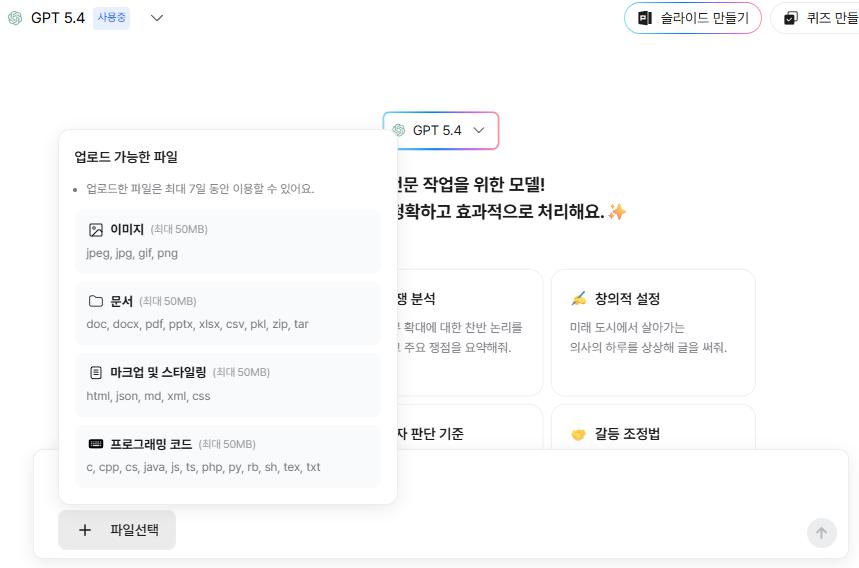
Task: Click the c, cpp, cs, java extension list
Action: (x=203, y=467)
